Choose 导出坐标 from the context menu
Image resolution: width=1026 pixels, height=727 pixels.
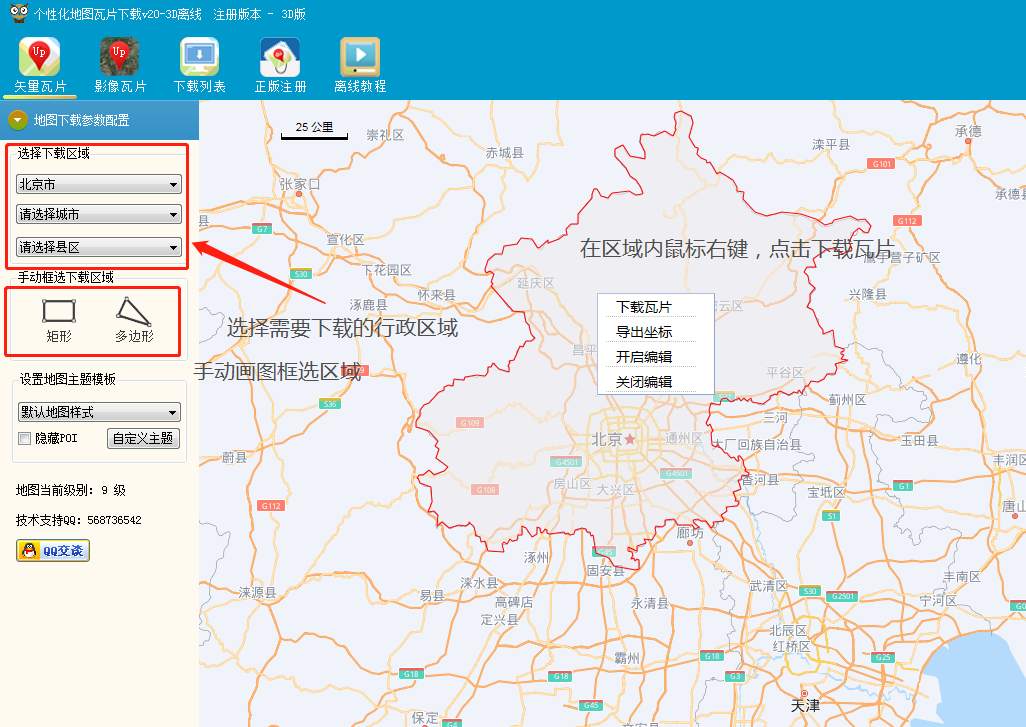(644, 332)
